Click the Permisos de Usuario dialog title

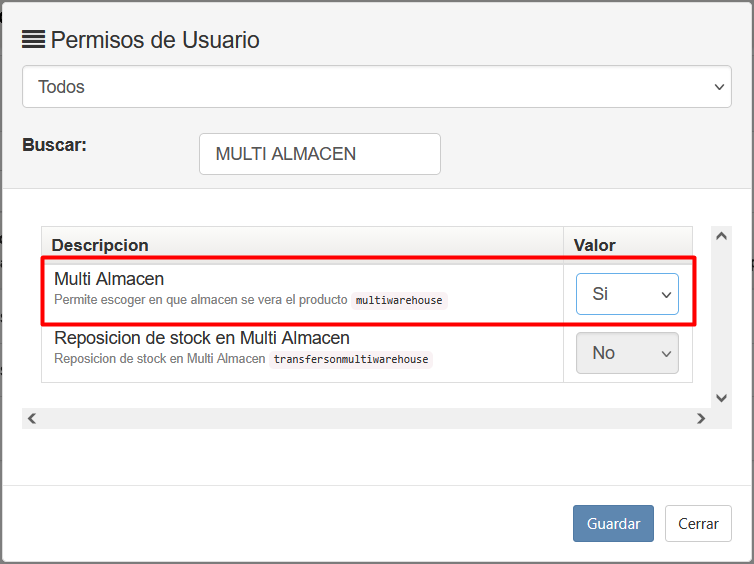[155, 40]
